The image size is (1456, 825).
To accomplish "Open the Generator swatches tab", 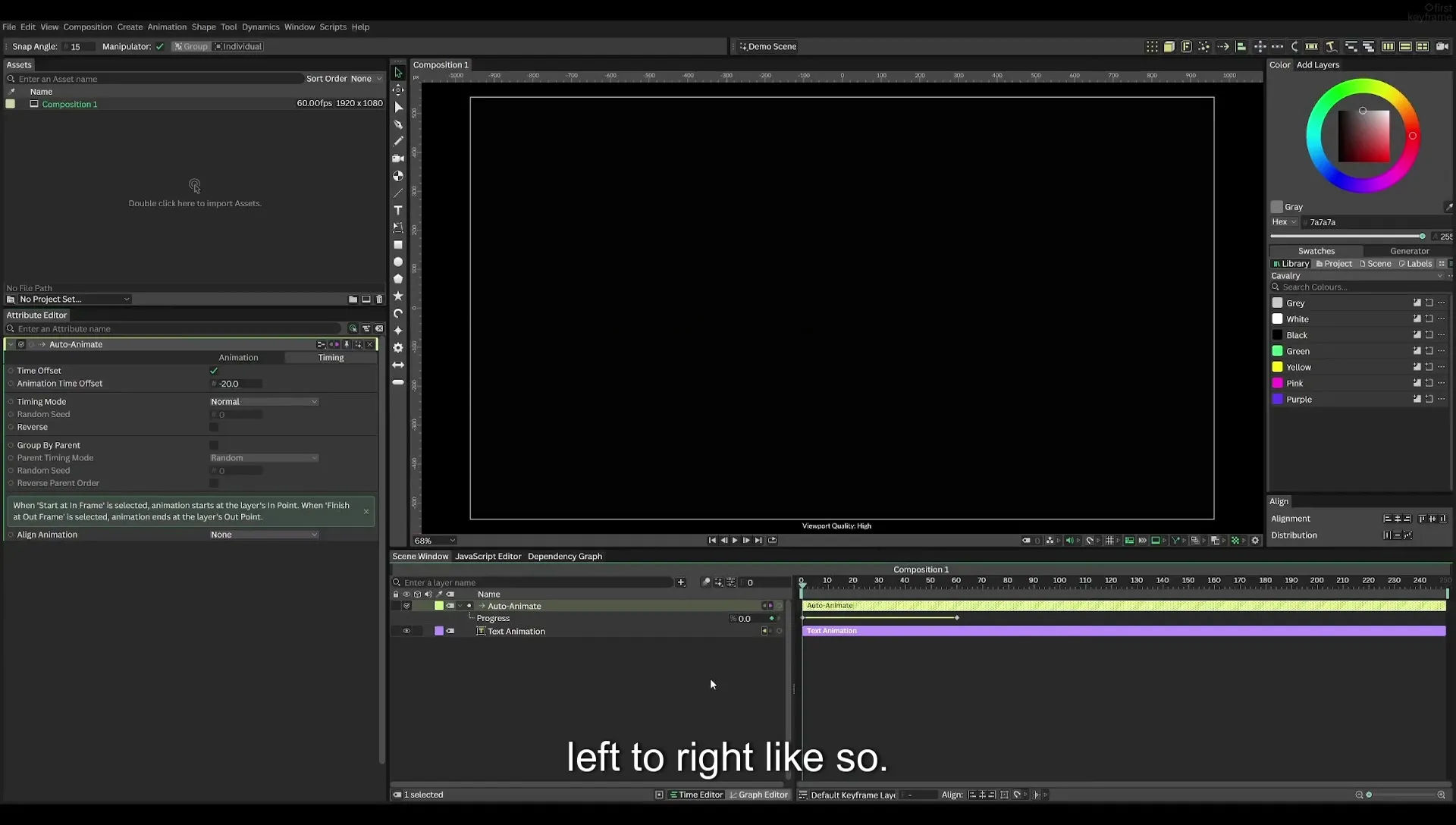I will 1409,251.
